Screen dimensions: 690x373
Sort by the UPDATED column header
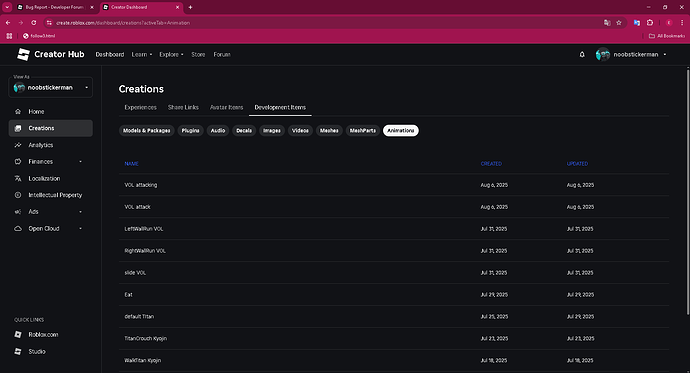[577, 164]
